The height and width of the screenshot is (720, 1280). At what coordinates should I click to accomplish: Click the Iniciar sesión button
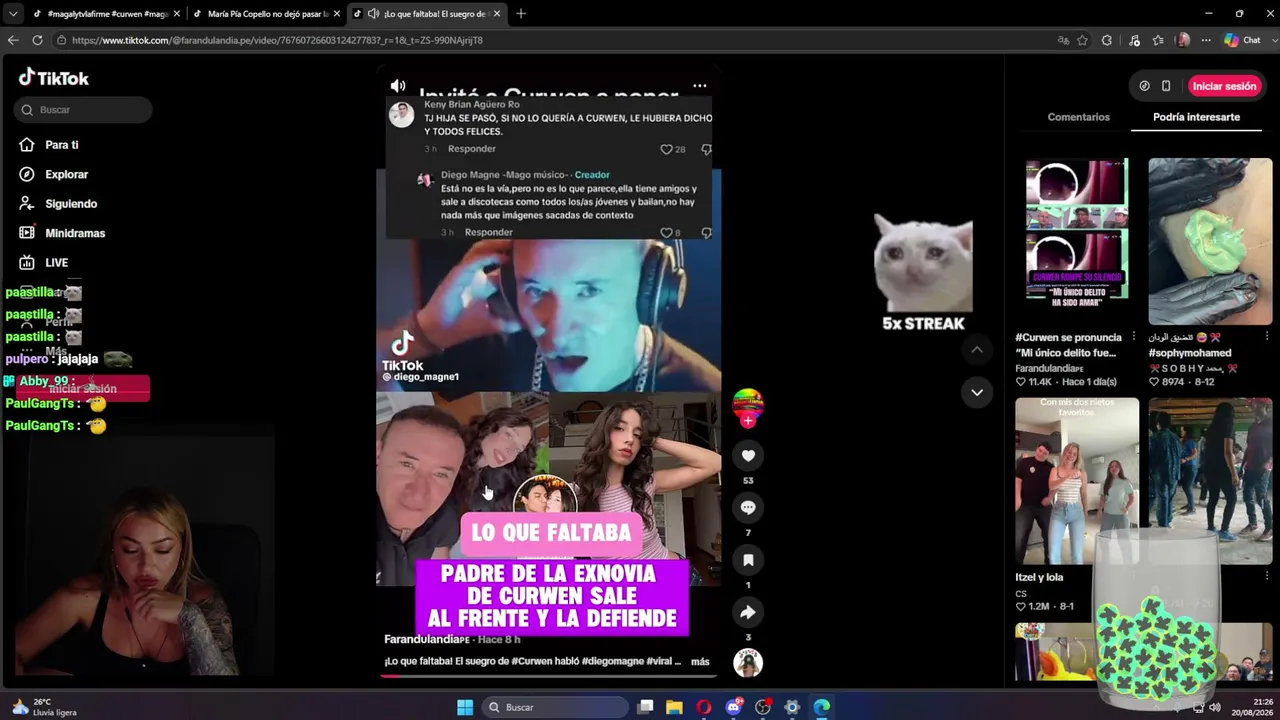[x=1224, y=86]
